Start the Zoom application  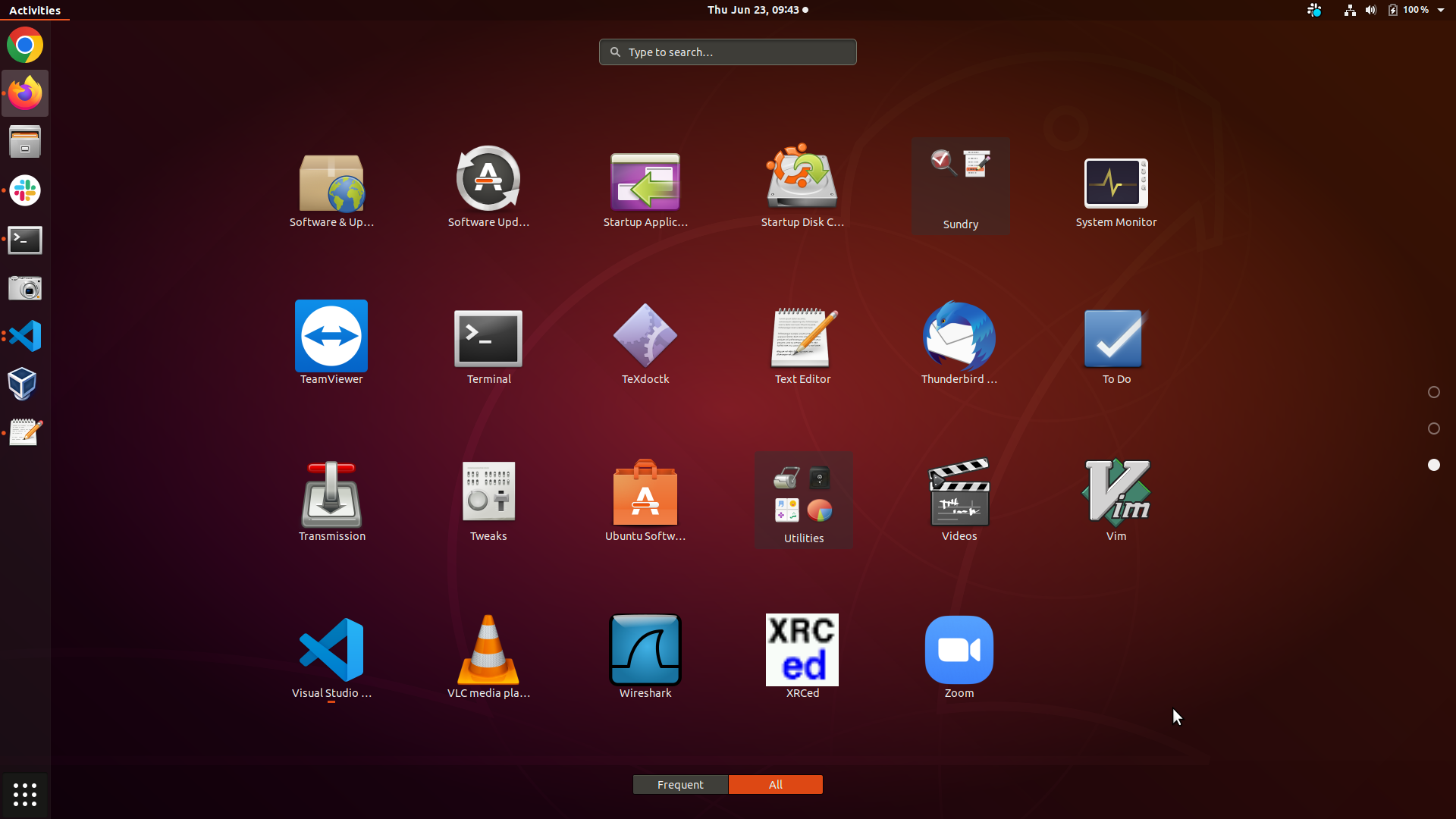(x=959, y=651)
